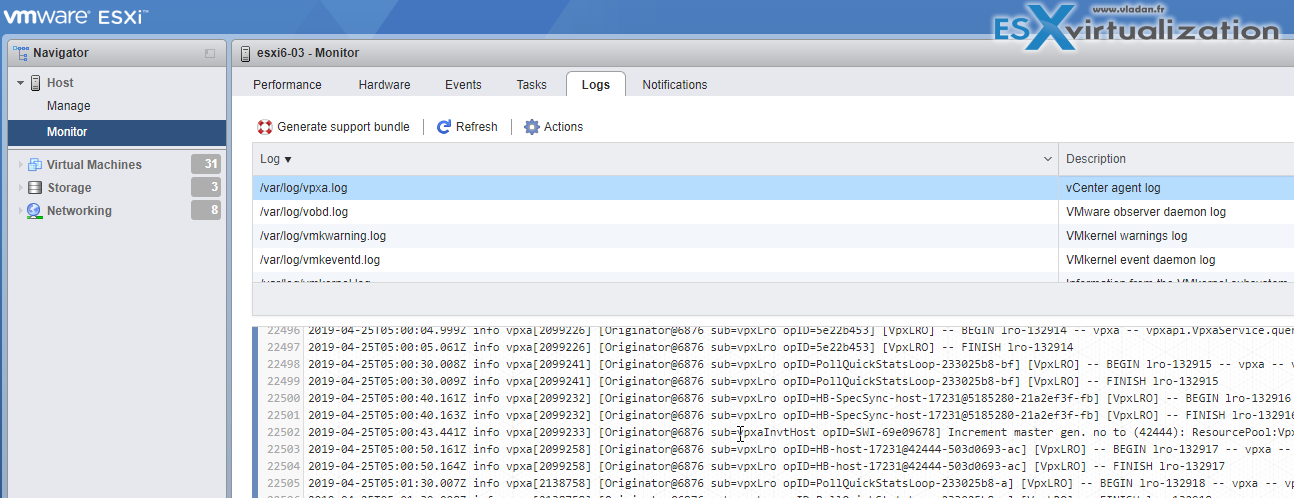Click the Actions gear icon
1294x498 pixels.
click(532, 127)
